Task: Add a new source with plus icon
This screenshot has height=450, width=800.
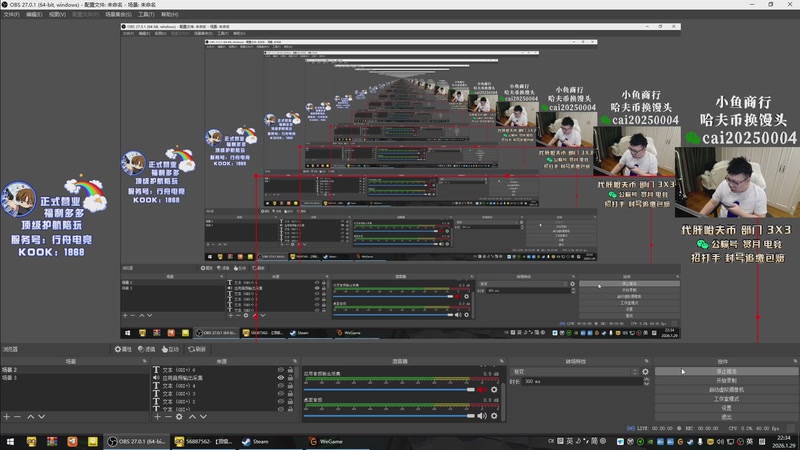Action: coord(157,416)
